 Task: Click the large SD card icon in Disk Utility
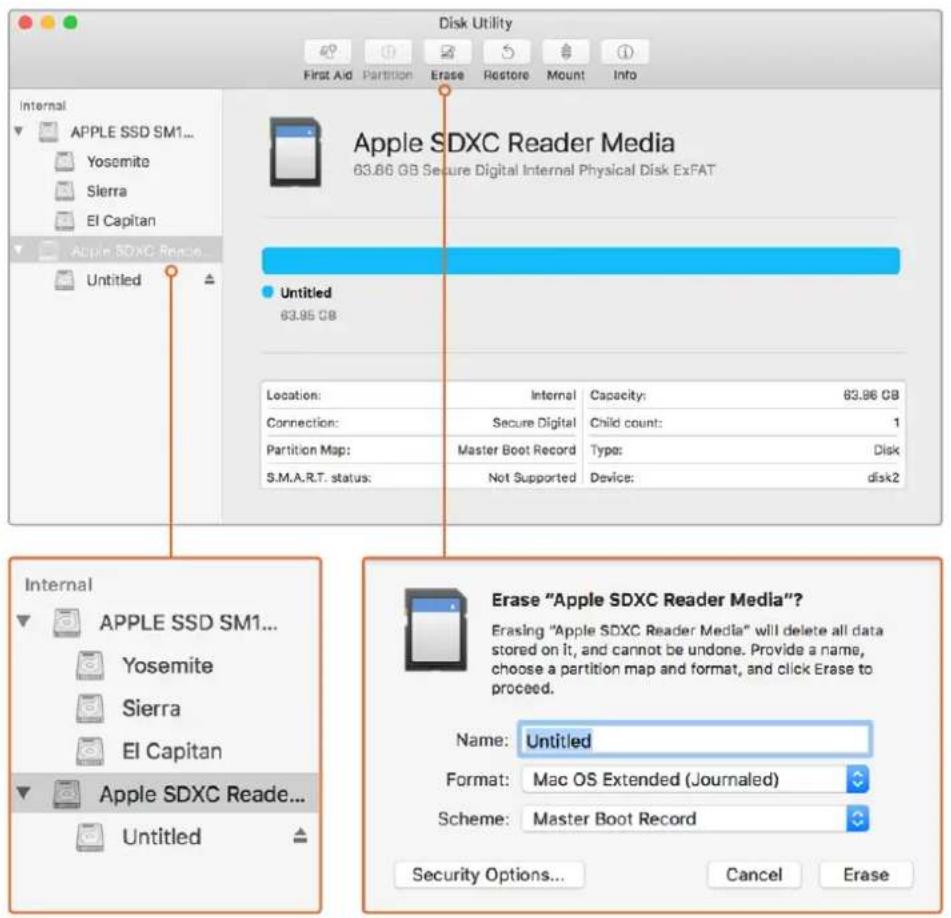tap(295, 152)
